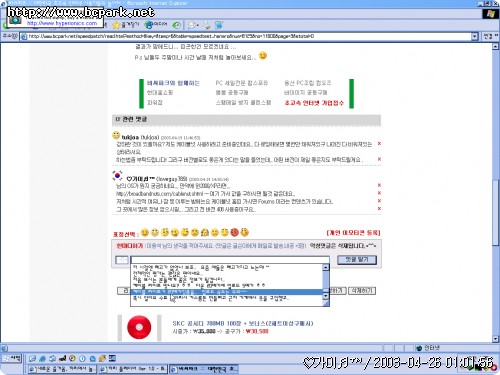
Task: Click the autocomplete list scroll-up arrow
Action: [326, 267]
